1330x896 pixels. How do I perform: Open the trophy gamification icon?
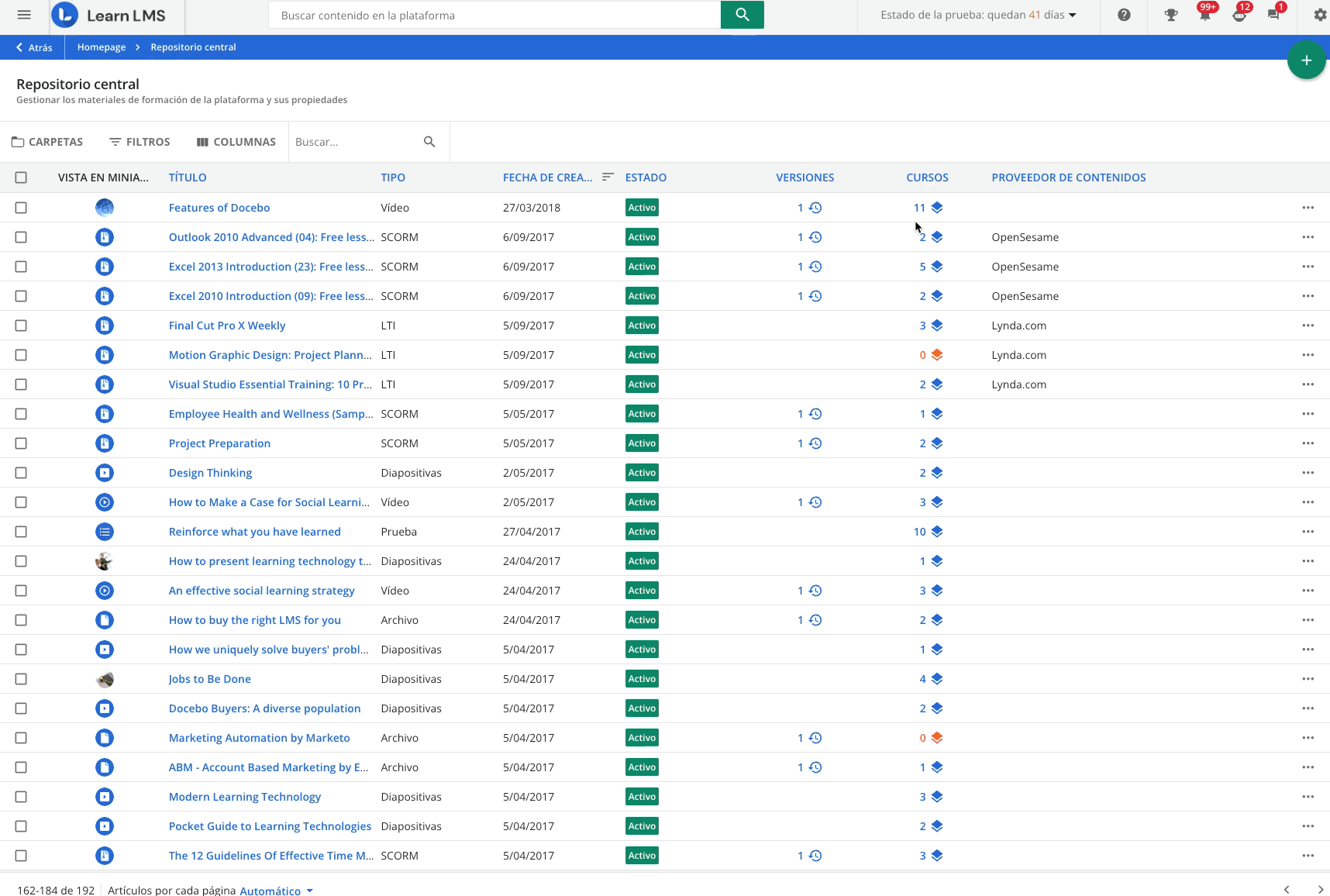point(1171,15)
